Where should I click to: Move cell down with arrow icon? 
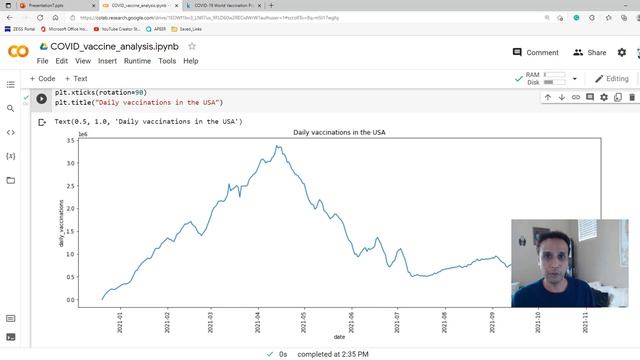pyautogui.click(x=562, y=97)
